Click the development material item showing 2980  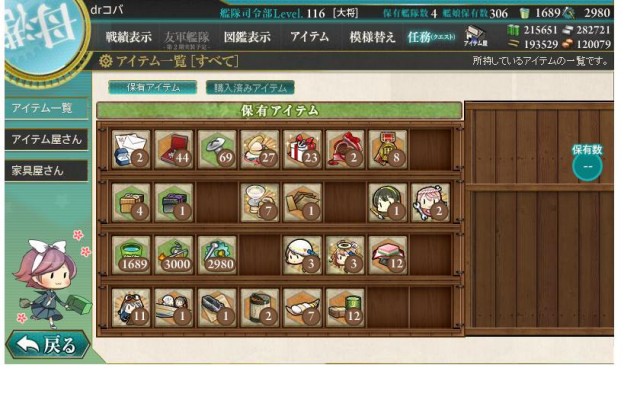coord(217,255)
